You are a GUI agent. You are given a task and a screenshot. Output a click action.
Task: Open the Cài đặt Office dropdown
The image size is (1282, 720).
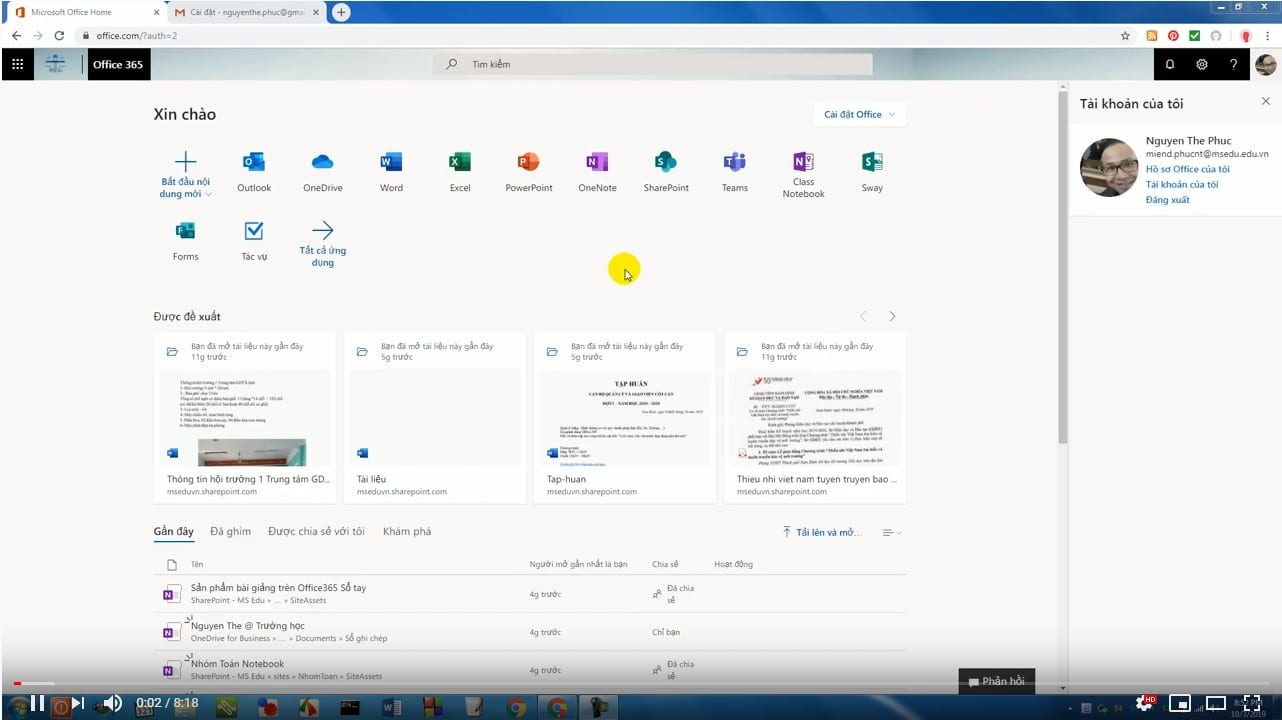click(860, 114)
